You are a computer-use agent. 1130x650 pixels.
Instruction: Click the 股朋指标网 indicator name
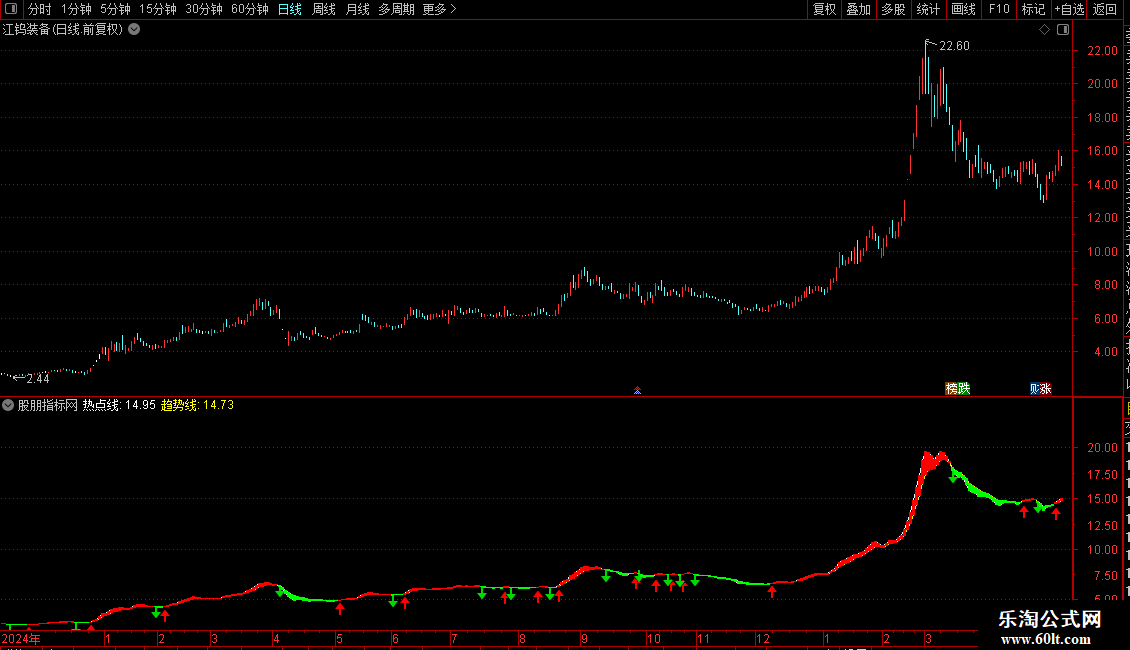click(x=48, y=405)
